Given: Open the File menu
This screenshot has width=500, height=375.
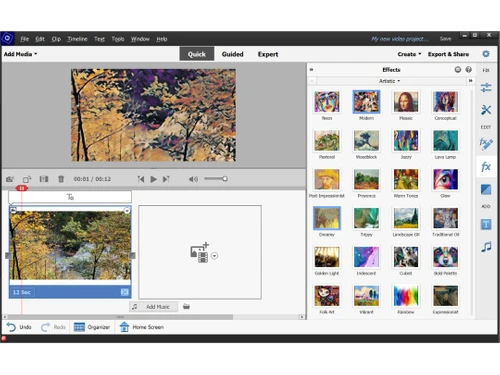Looking at the screenshot, I should point(24,39).
